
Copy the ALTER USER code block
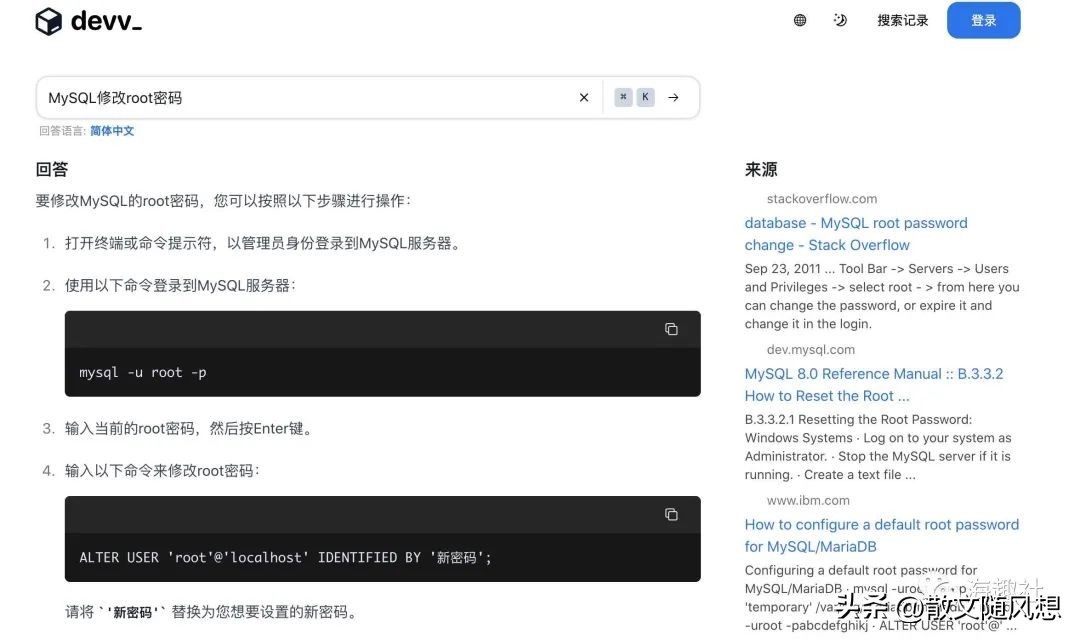click(671, 514)
